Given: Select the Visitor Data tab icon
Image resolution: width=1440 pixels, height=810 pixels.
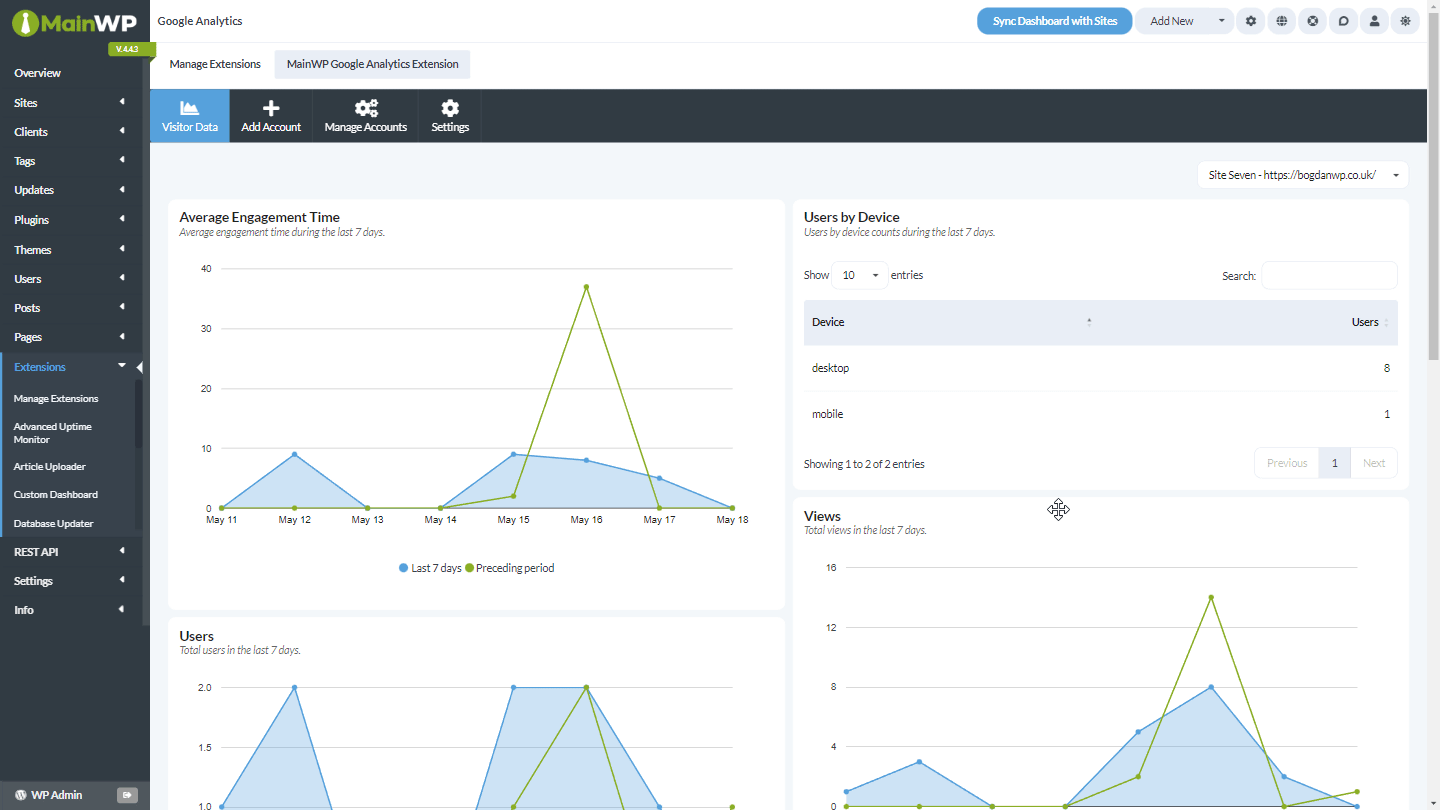Looking at the screenshot, I should click(x=189, y=108).
